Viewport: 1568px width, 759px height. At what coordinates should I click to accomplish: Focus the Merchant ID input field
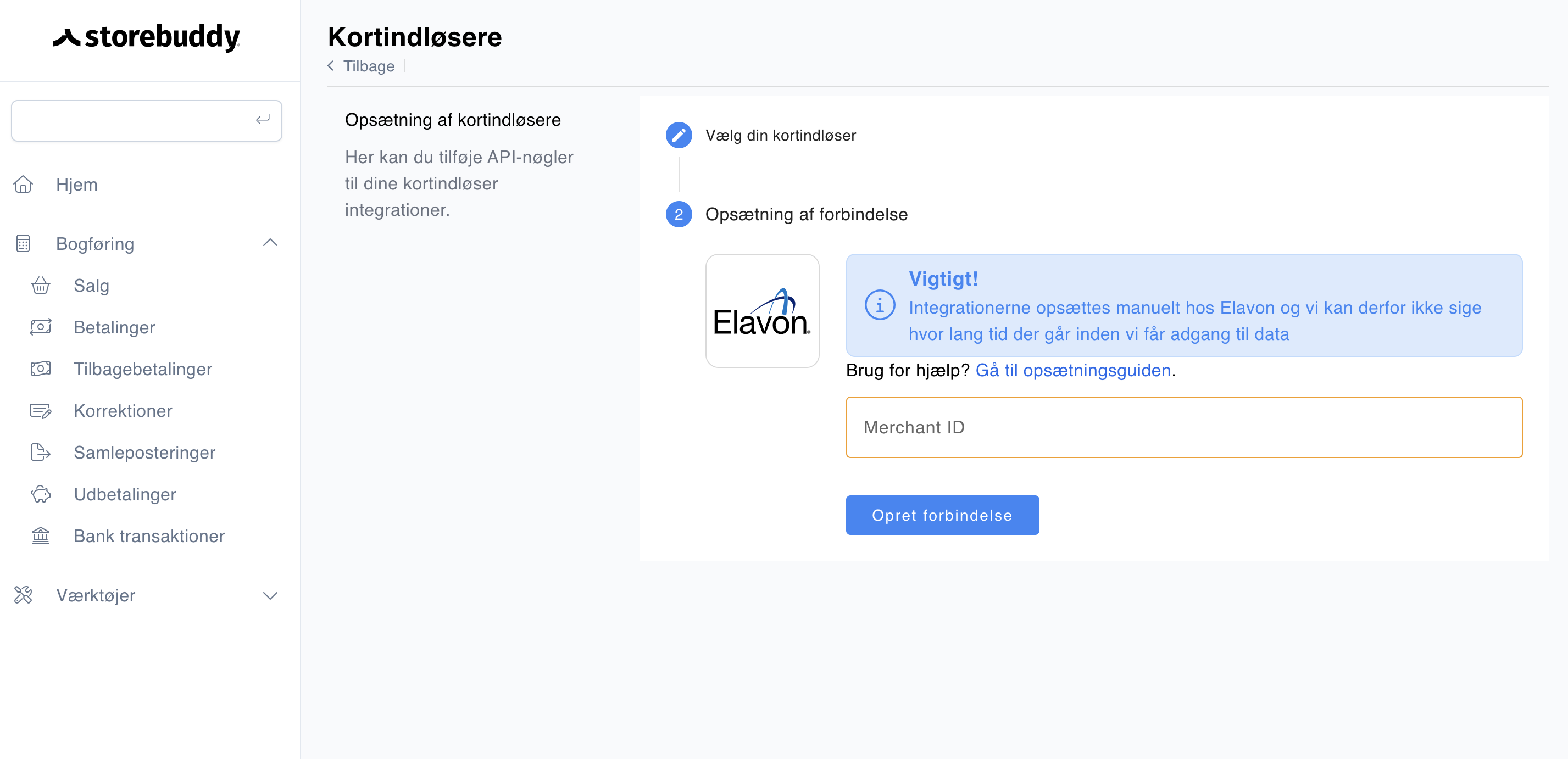point(1184,427)
